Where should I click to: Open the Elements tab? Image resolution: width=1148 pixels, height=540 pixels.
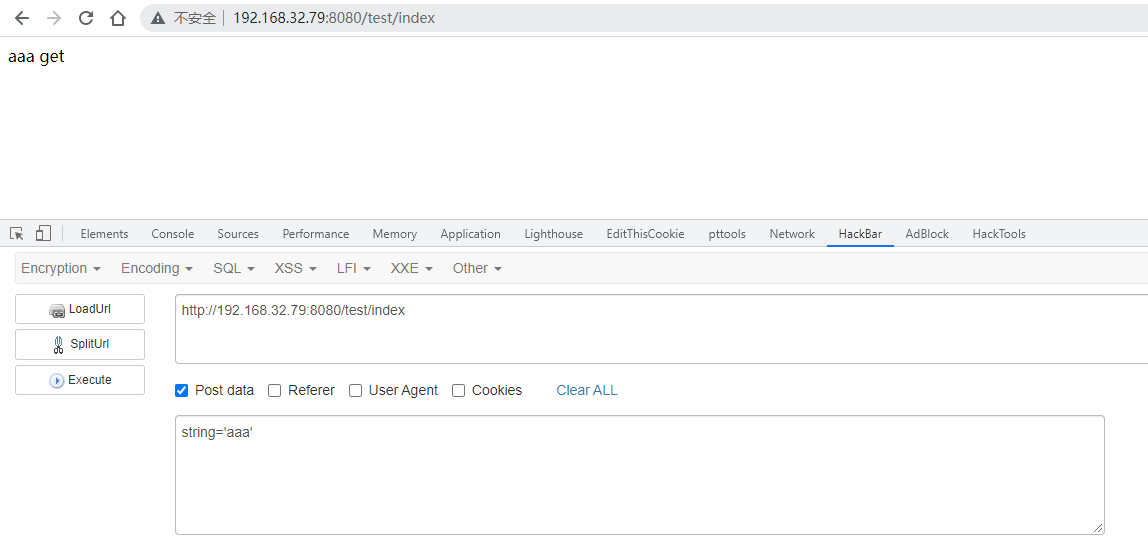104,234
